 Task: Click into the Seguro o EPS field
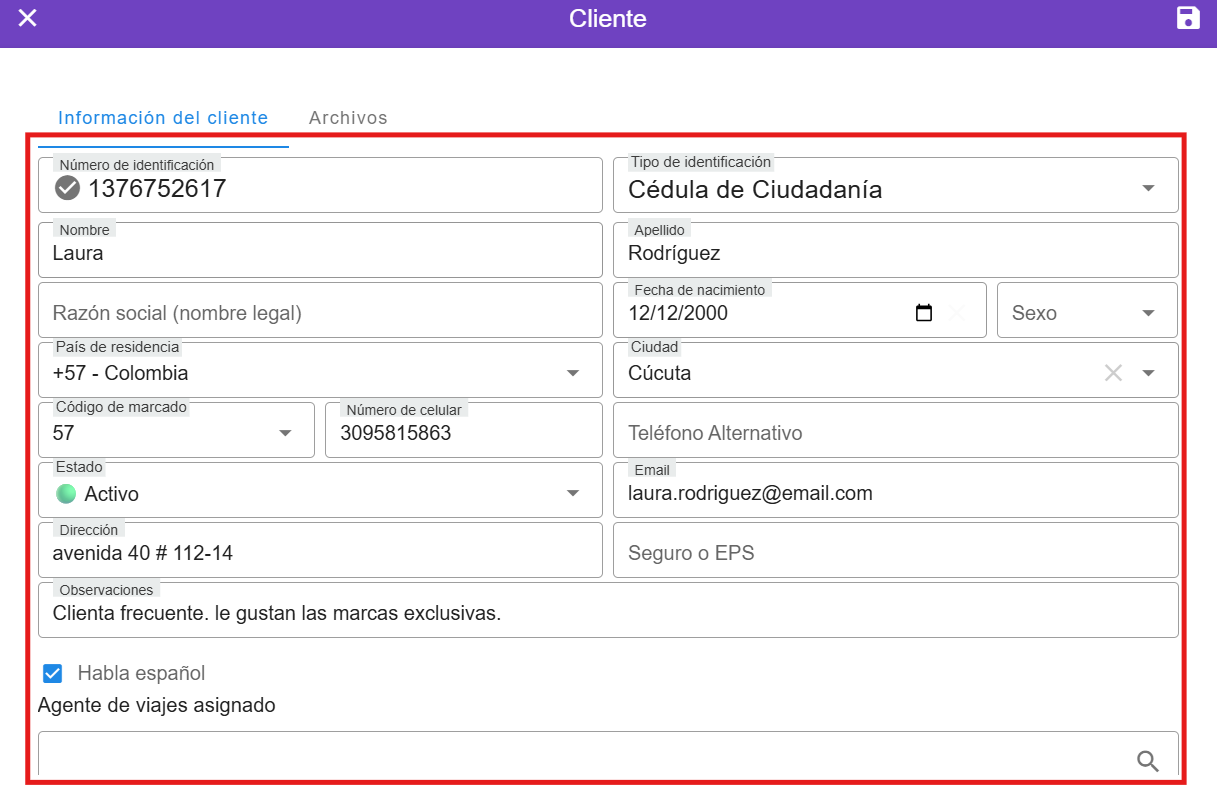[895, 553]
